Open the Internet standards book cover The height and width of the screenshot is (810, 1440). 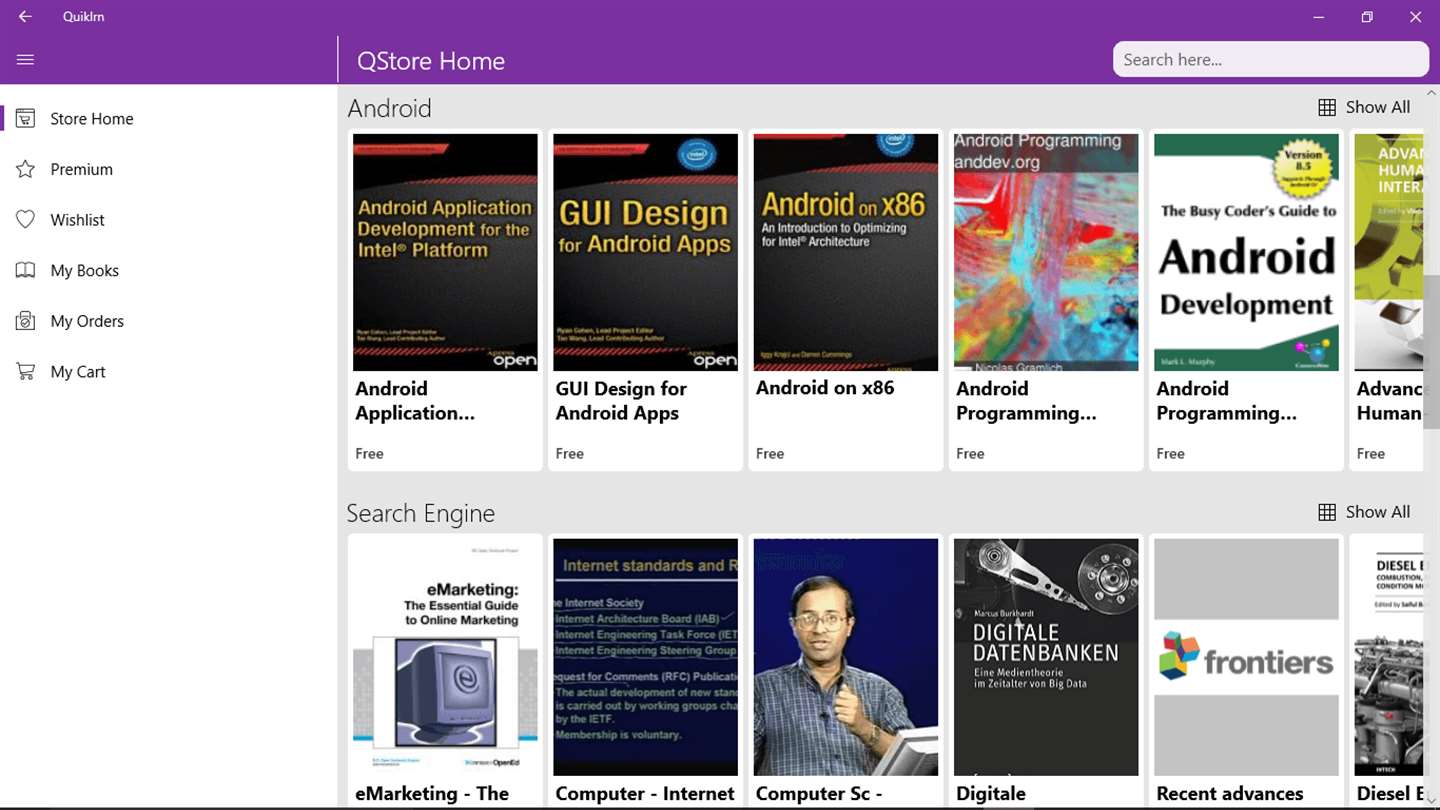tap(645, 657)
